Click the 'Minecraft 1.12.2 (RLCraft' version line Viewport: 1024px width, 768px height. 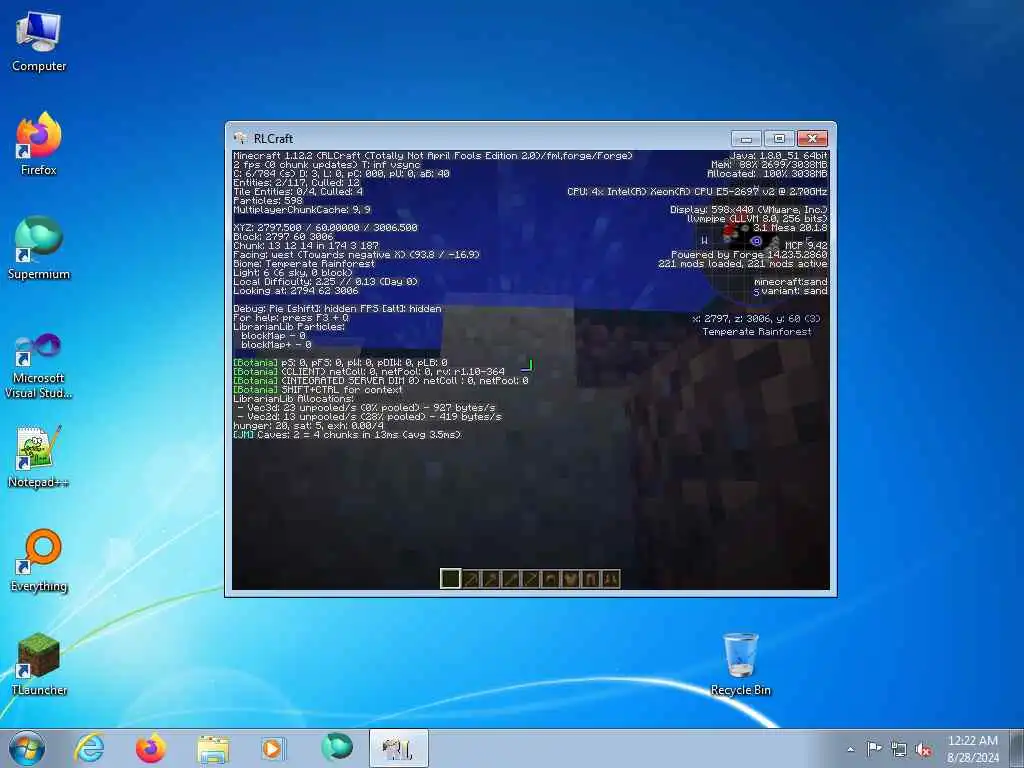(x=433, y=155)
